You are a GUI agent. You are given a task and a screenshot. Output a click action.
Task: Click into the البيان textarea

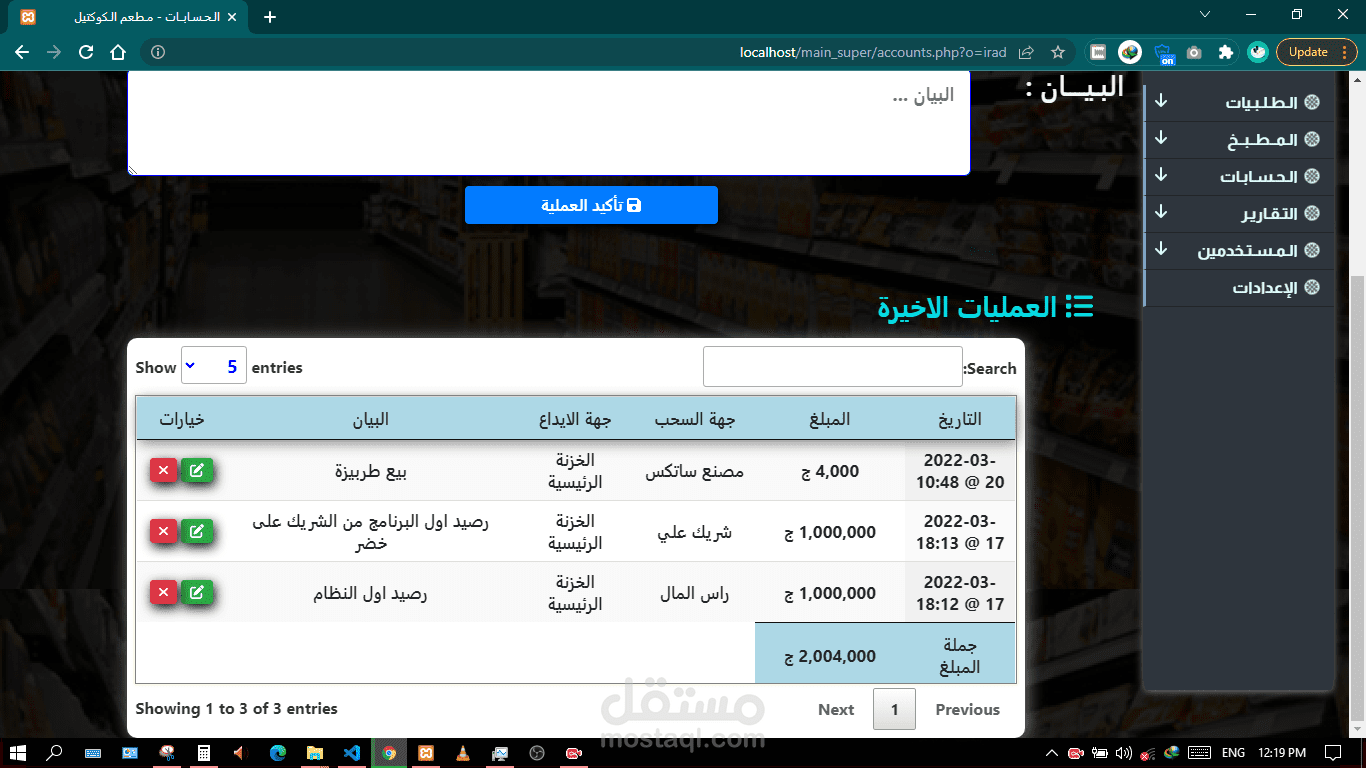pos(549,123)
